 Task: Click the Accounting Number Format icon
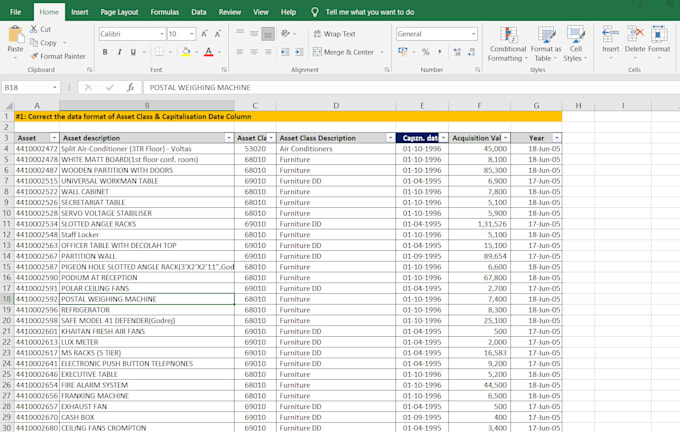click(403, 52)
